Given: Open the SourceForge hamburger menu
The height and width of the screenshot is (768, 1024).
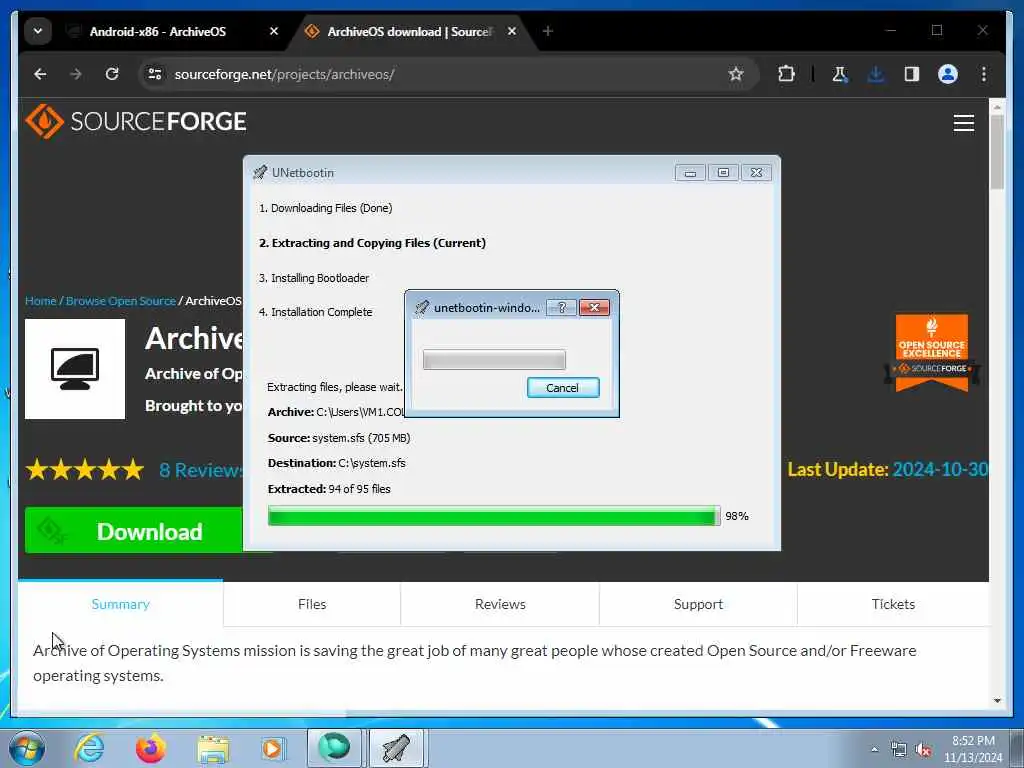Looking at the screenshot, I should [963, 123].
